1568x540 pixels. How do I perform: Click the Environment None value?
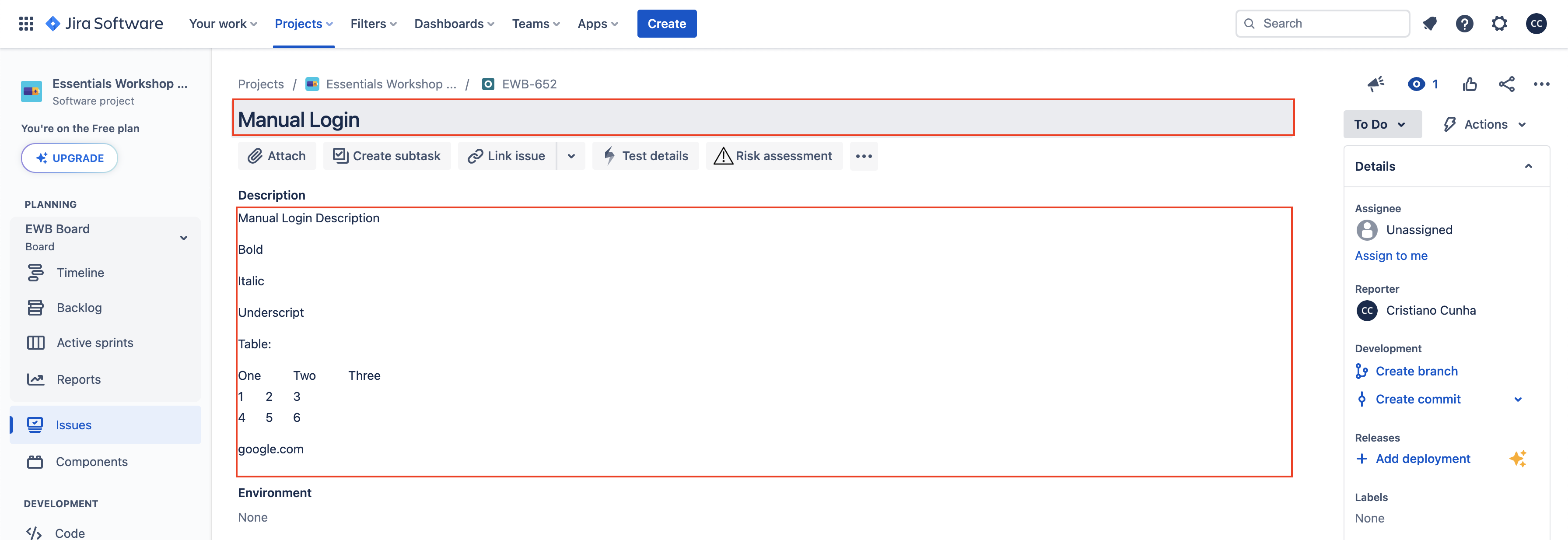(x=252, y=518)
